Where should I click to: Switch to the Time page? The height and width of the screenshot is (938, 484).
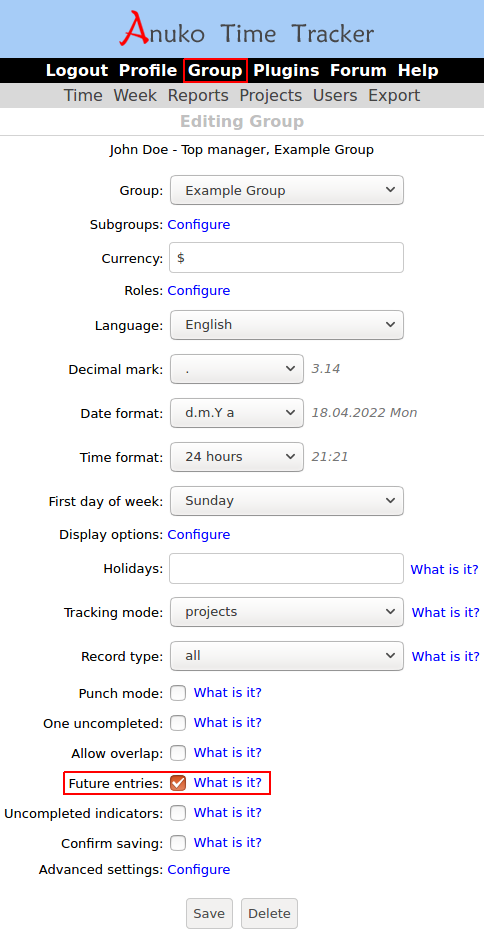[83, 96]
